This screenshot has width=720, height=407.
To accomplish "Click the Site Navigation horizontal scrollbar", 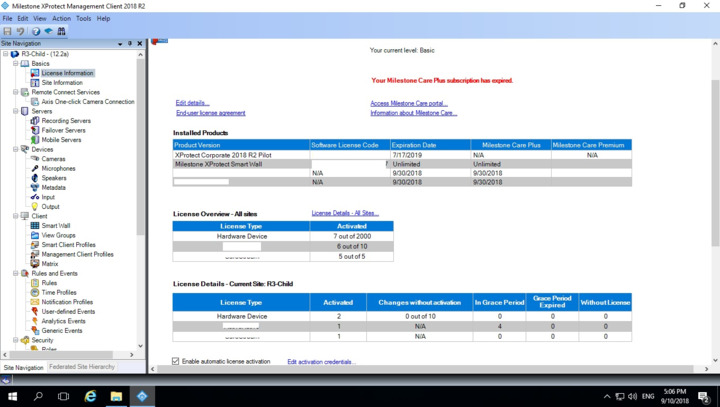I will coord(70,355).
